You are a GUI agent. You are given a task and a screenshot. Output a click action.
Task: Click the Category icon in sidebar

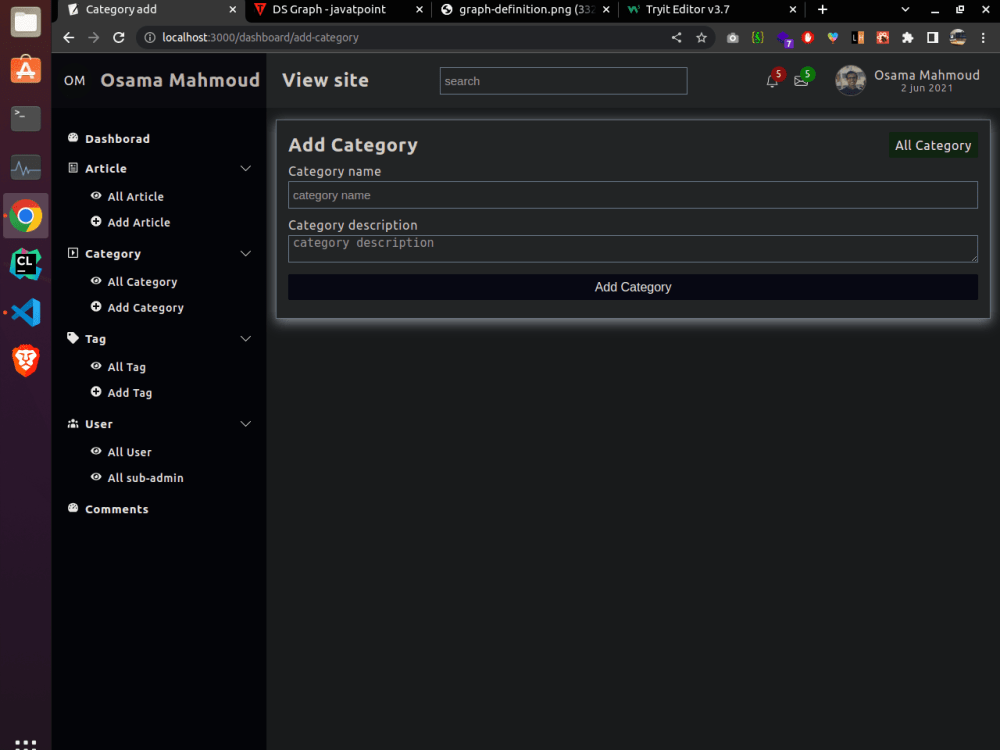(73, 253)
